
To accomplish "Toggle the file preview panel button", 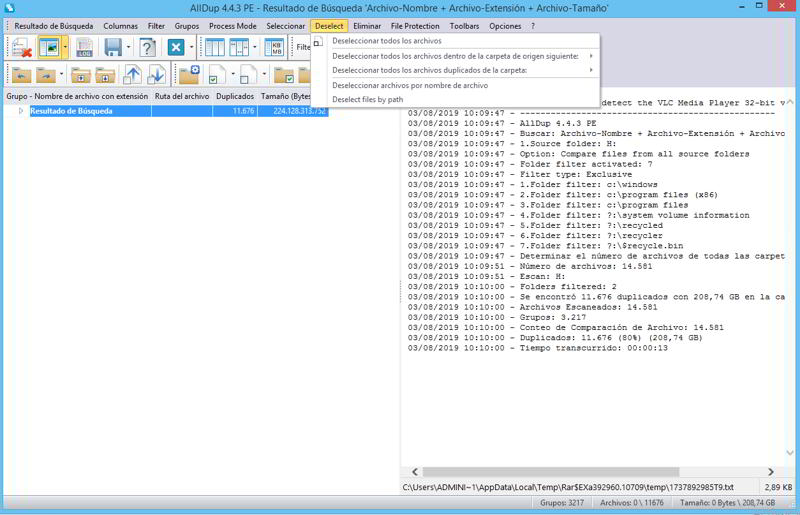I will (x=48, y=48).
